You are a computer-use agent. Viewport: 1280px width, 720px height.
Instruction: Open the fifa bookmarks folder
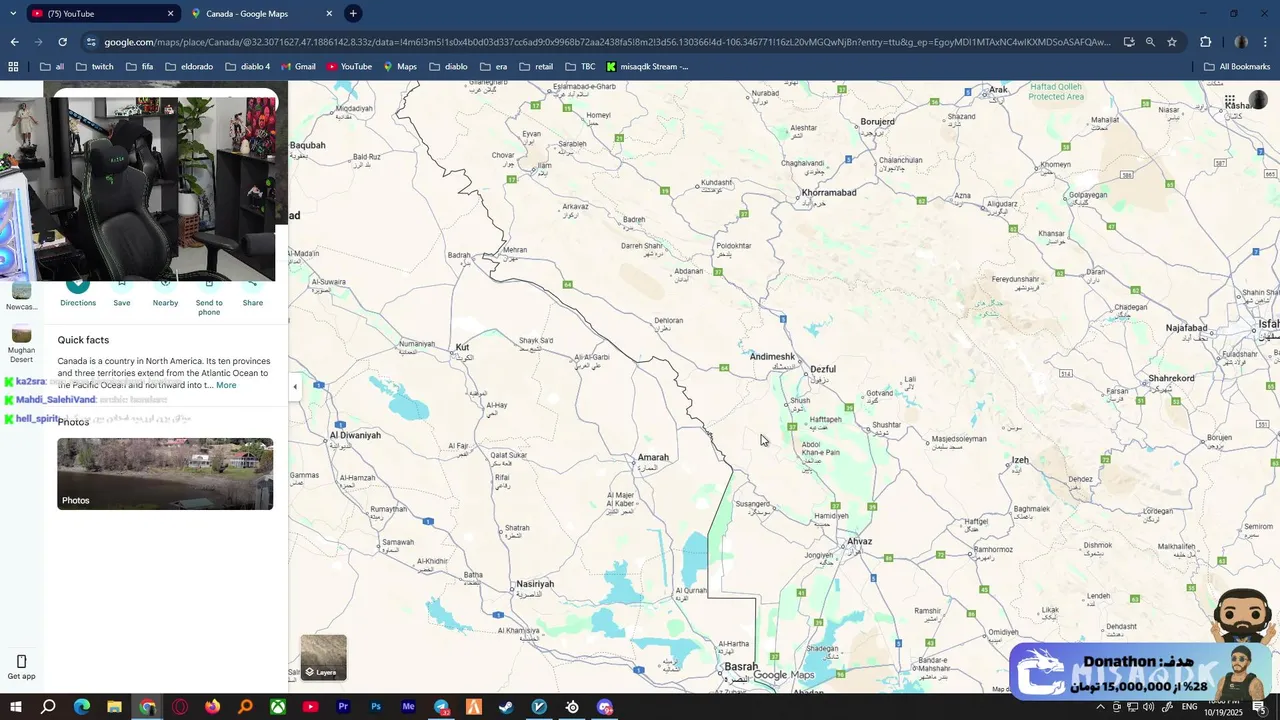pyautogui.click(x=139, y=67)
